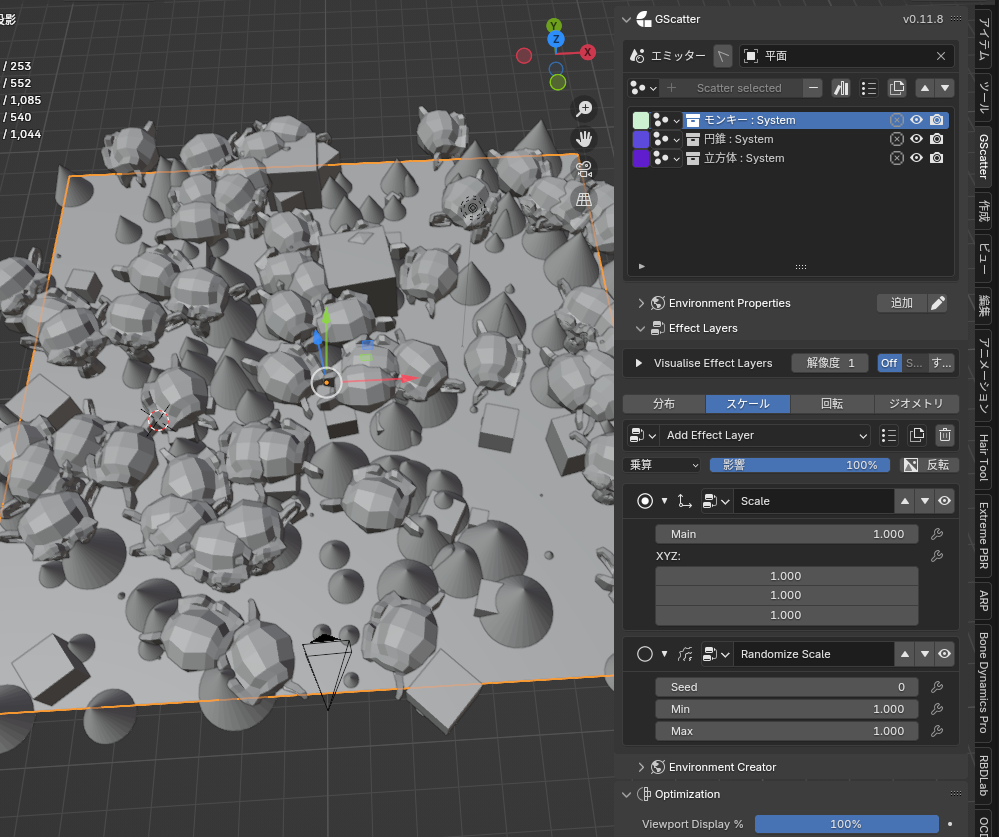Toggle camera view icon in viewport
Viewport: 999px width, 837px height.
point(584,169)
